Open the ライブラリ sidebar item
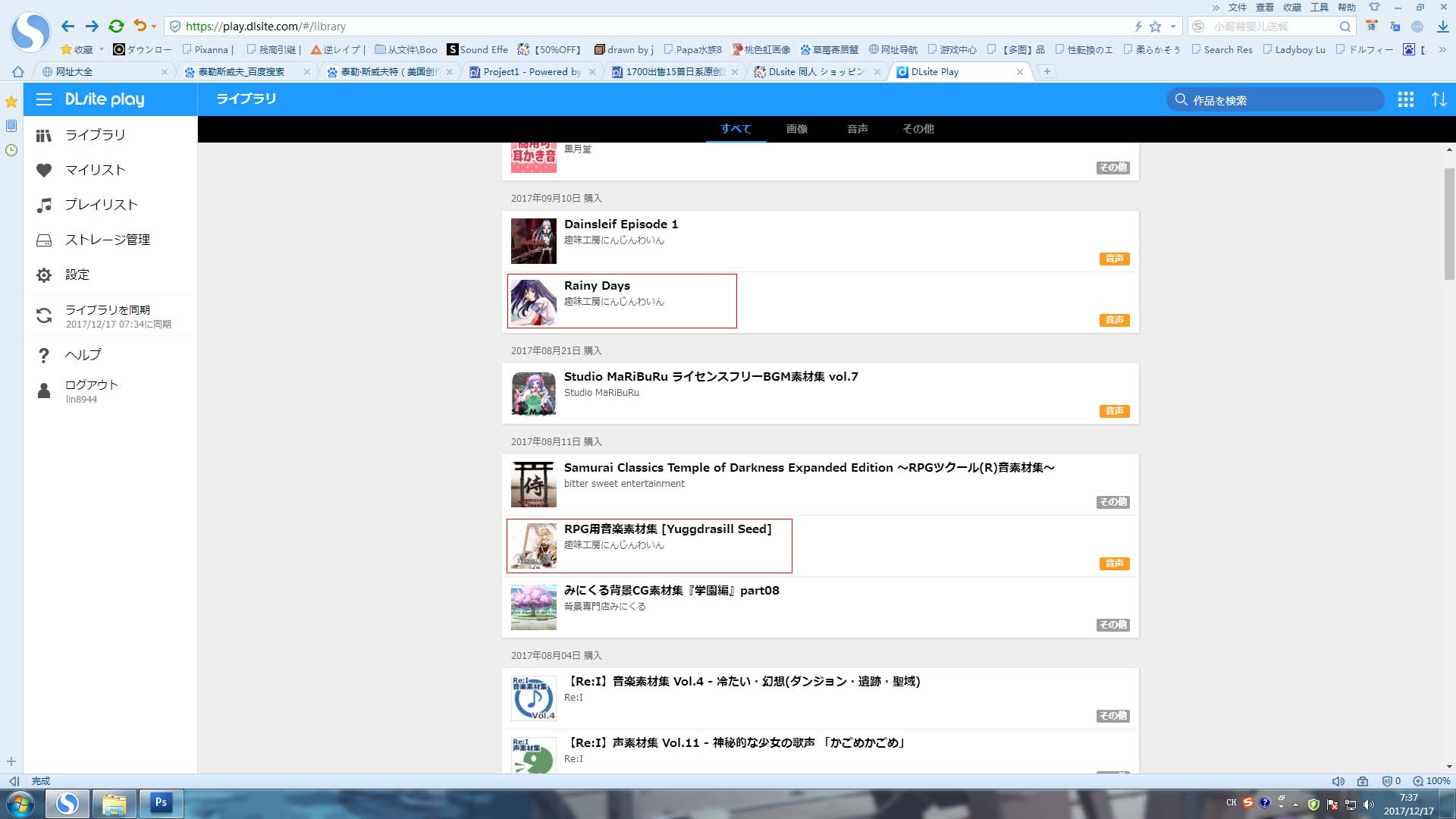 (x=110, y=135)
